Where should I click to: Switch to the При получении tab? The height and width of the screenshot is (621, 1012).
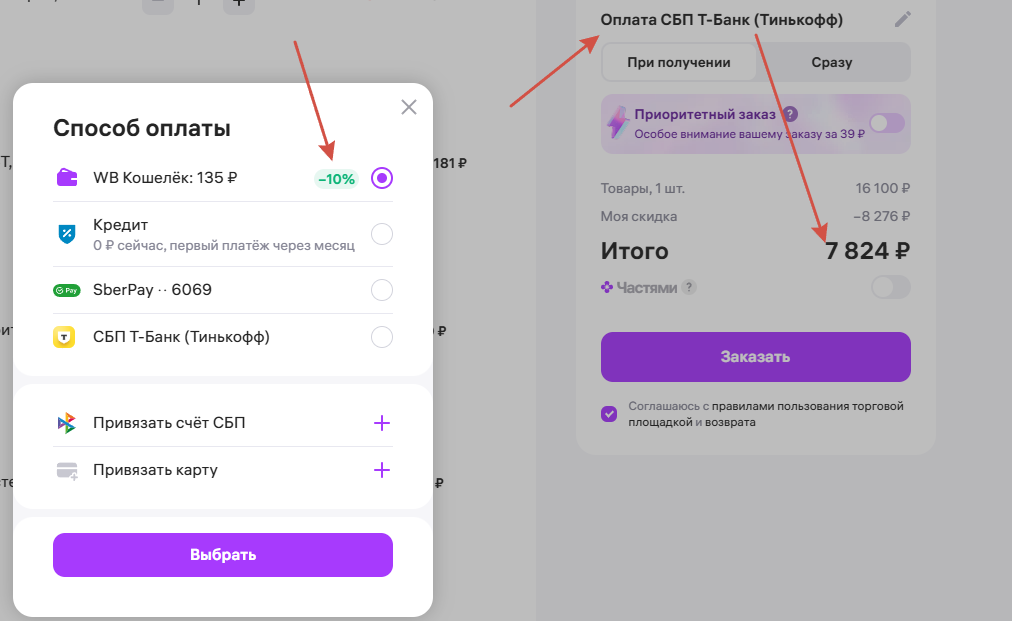point(679,62)
